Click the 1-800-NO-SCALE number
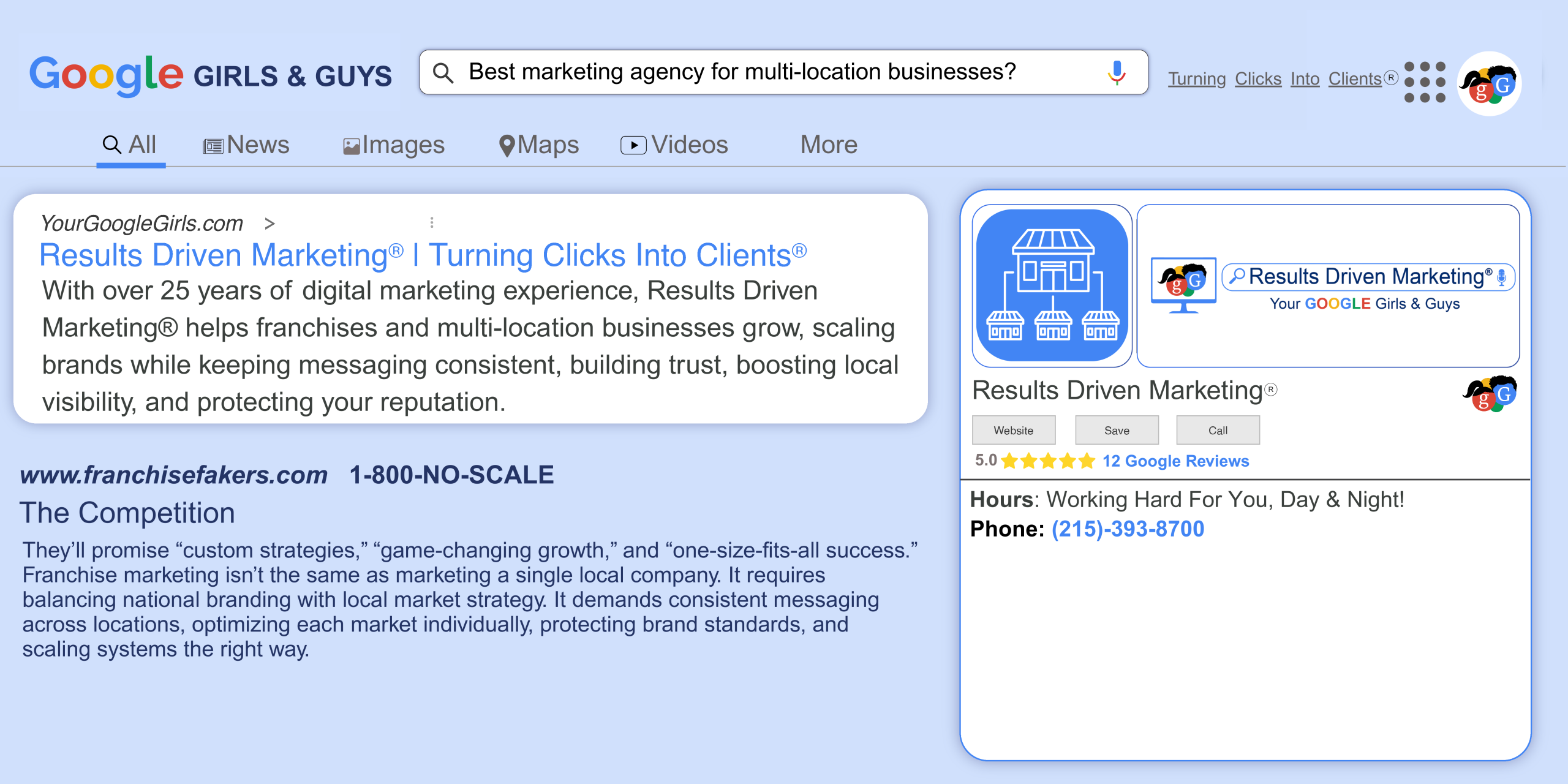 451,475
